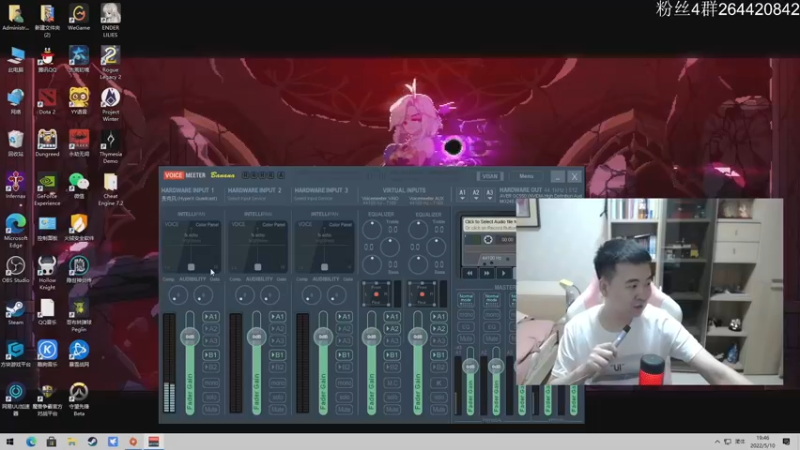Click Color Panel on Hardware Input 1
Image resolution: width=800 pixels, height=450 pixels.
[207, 224]
